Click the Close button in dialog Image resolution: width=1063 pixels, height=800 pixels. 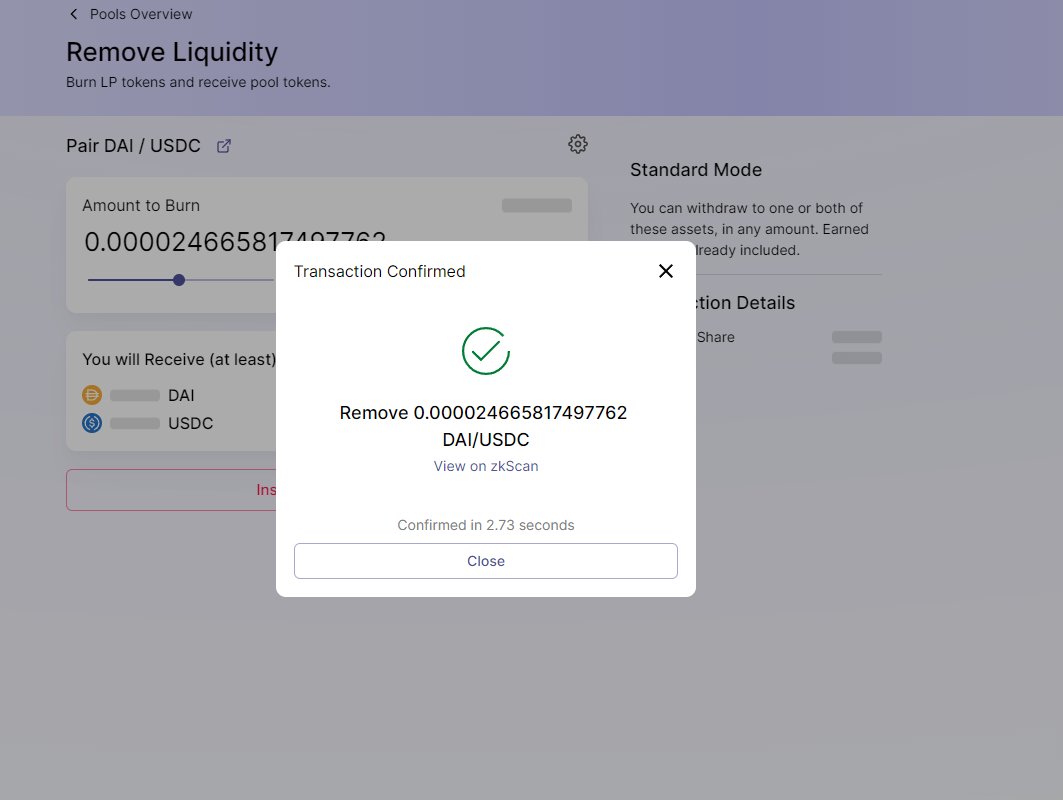click(485, 561)
